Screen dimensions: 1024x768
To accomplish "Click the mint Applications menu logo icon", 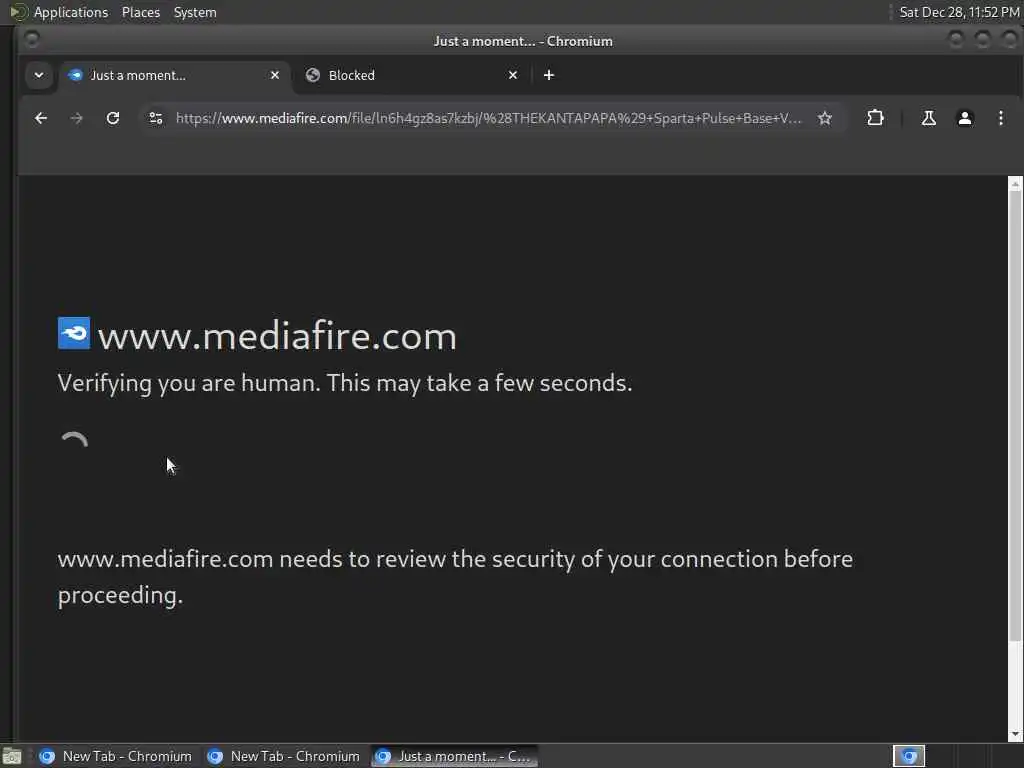I will pos(18,12).
